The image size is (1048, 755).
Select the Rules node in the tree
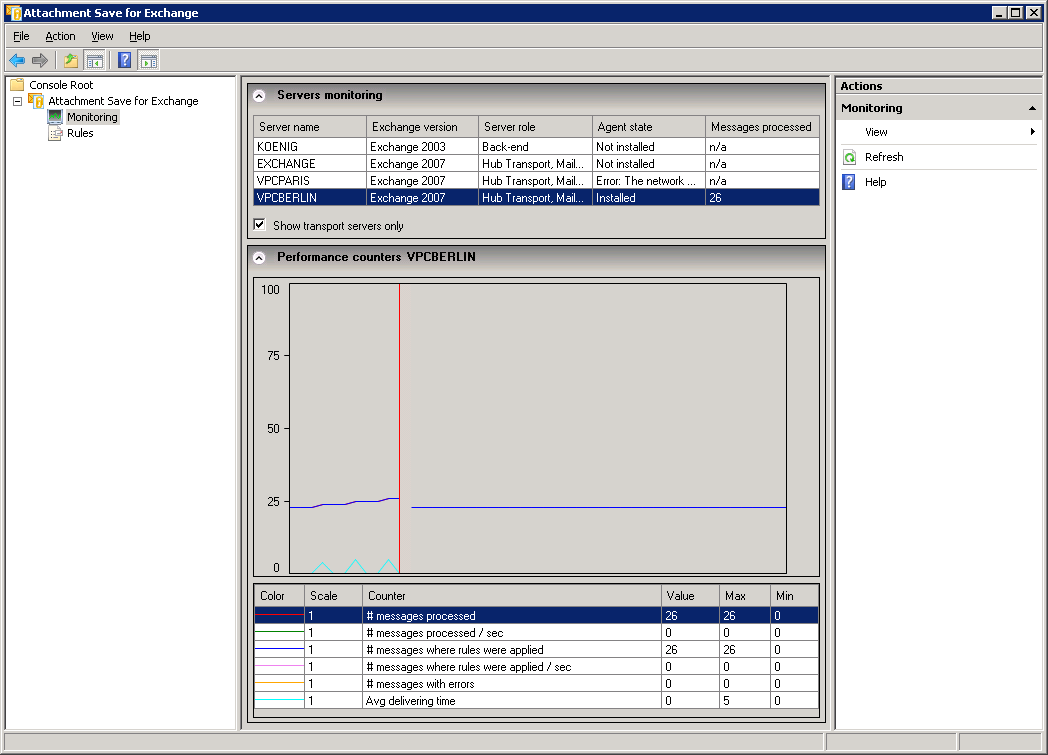(x=80, y=133)
